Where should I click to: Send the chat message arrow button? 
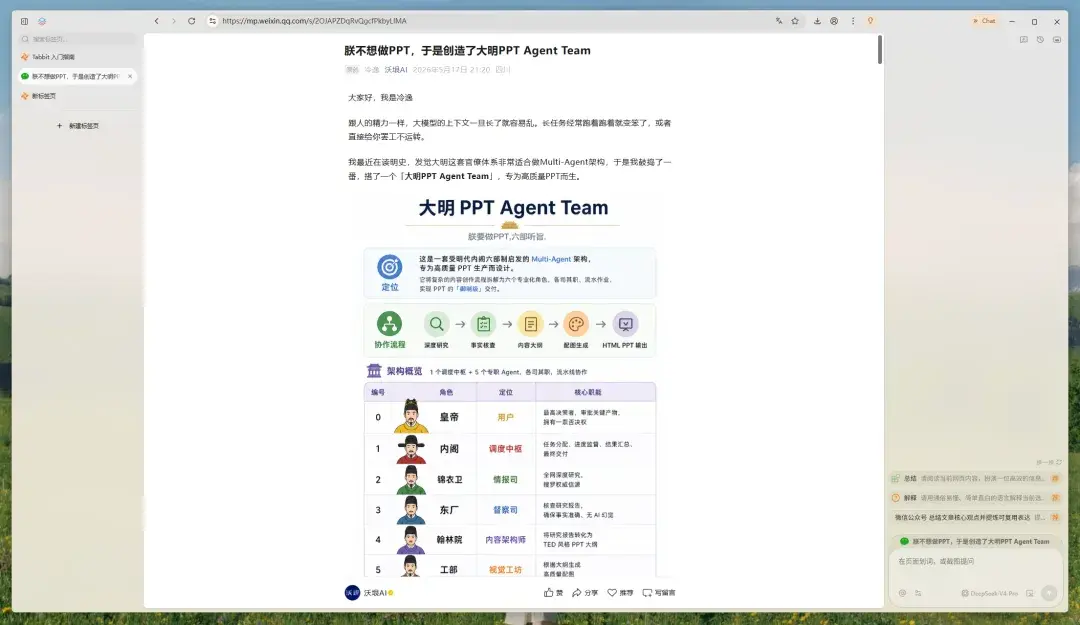1049,593
